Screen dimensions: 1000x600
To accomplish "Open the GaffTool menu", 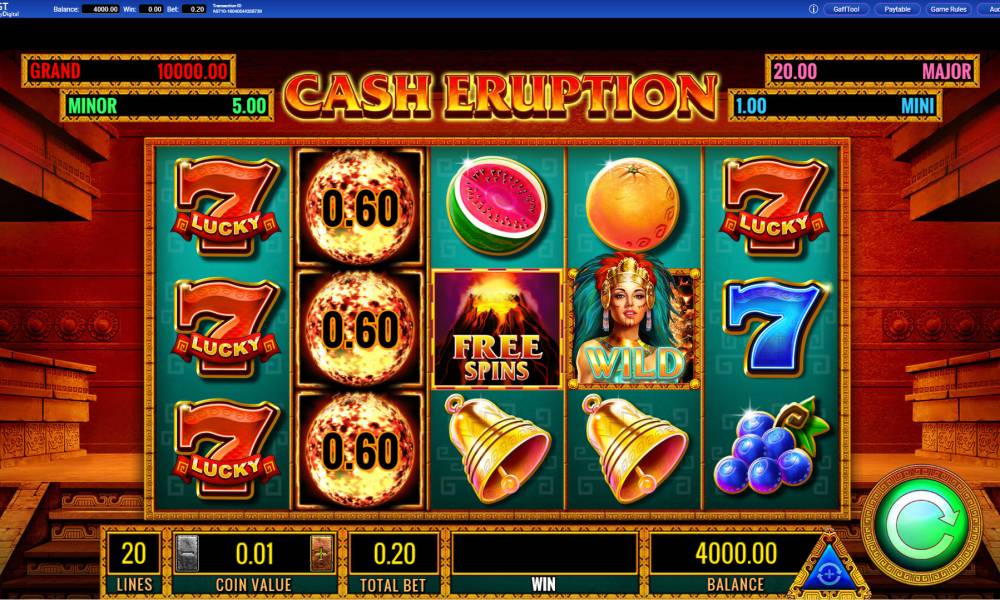I will pyautogui.click(x=846, y=9).
